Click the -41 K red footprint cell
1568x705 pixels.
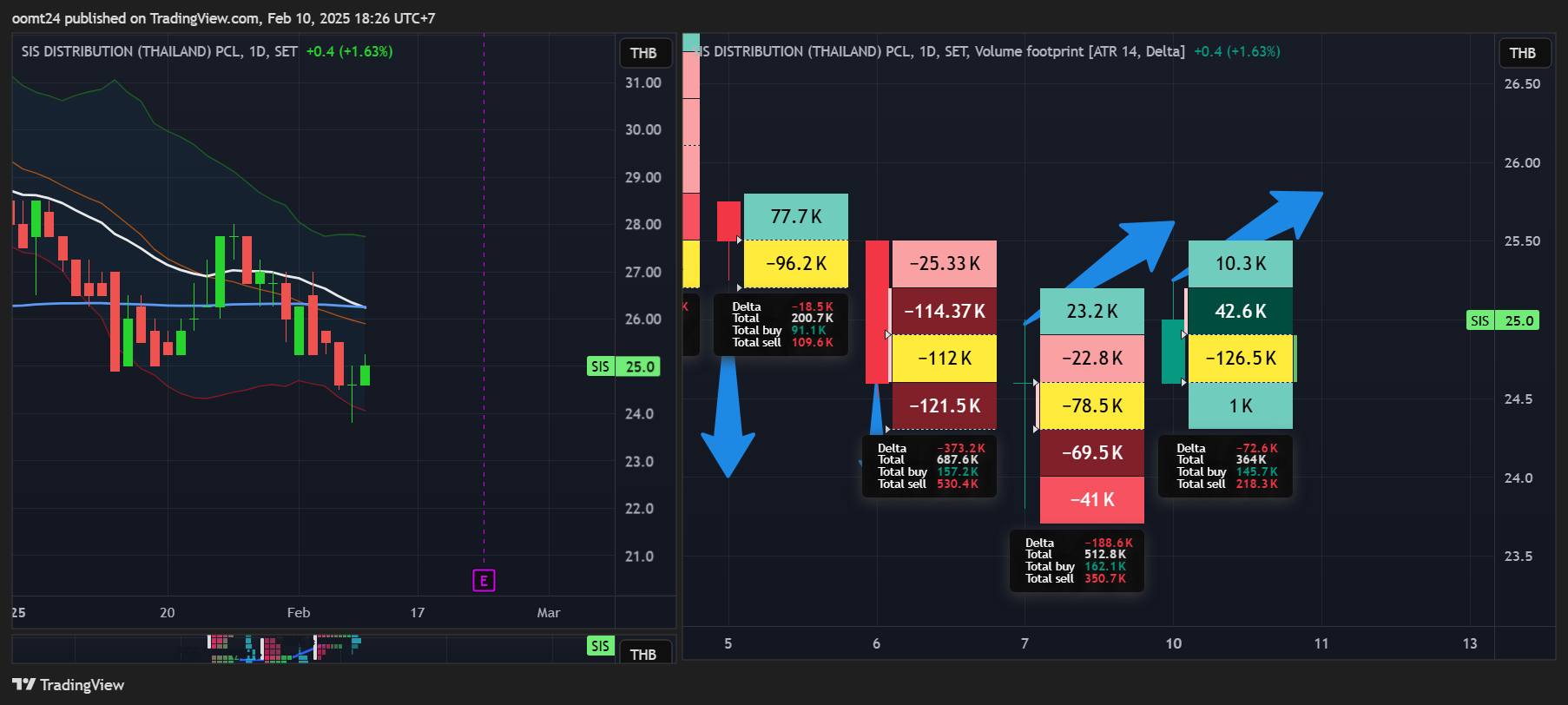tap(1091, 500)
